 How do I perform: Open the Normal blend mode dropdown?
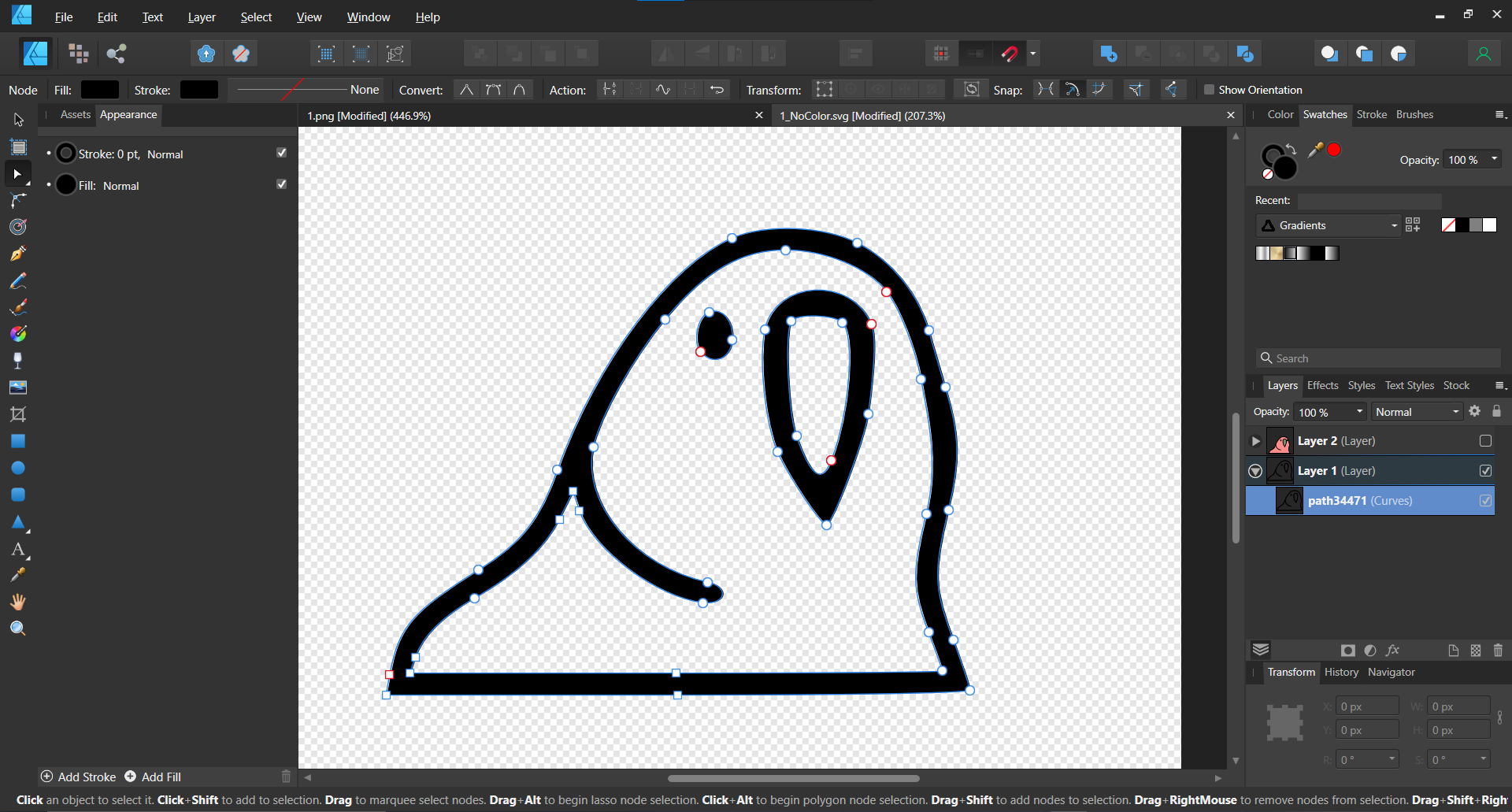click(1417, 412)
